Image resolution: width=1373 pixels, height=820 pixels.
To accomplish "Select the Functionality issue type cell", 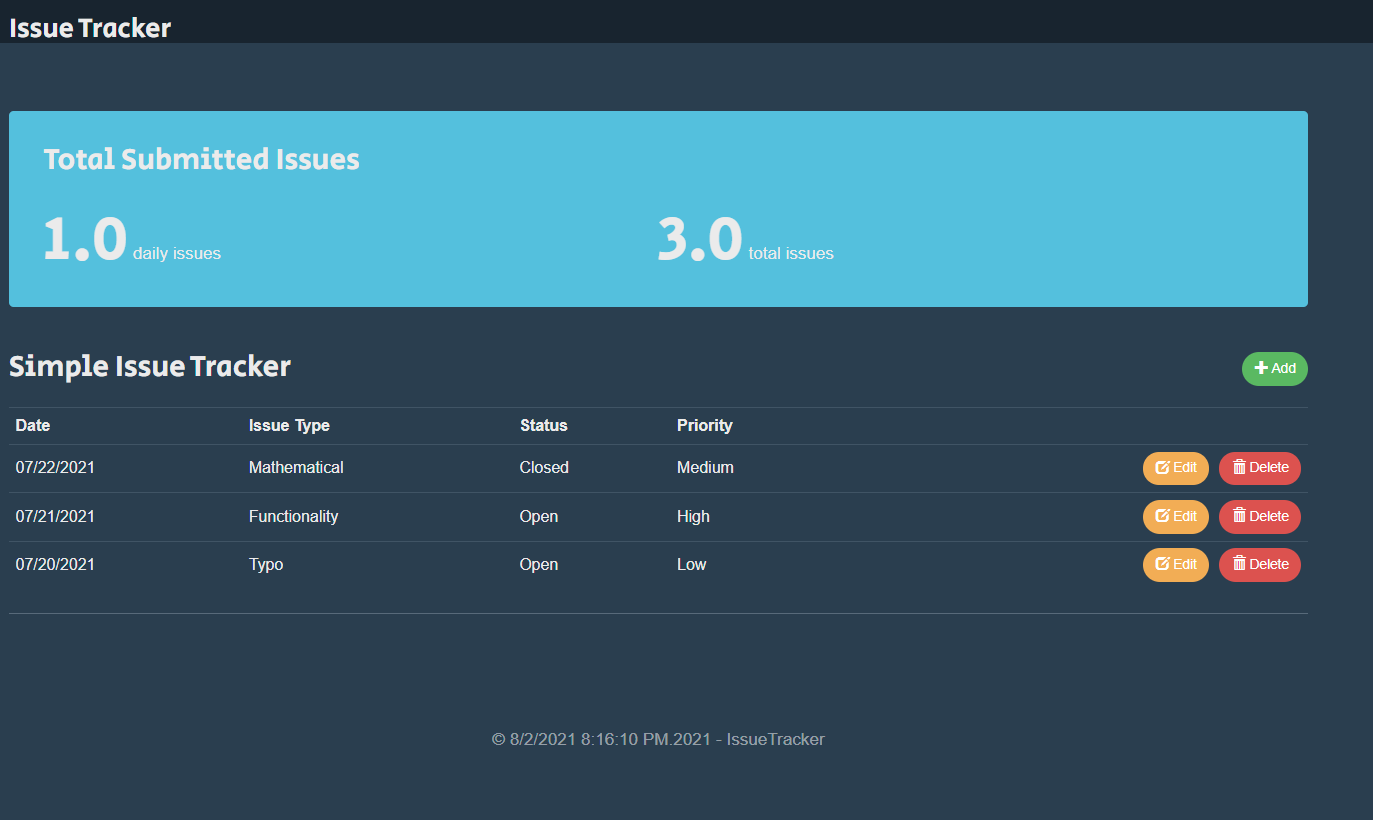I will 293,516.
